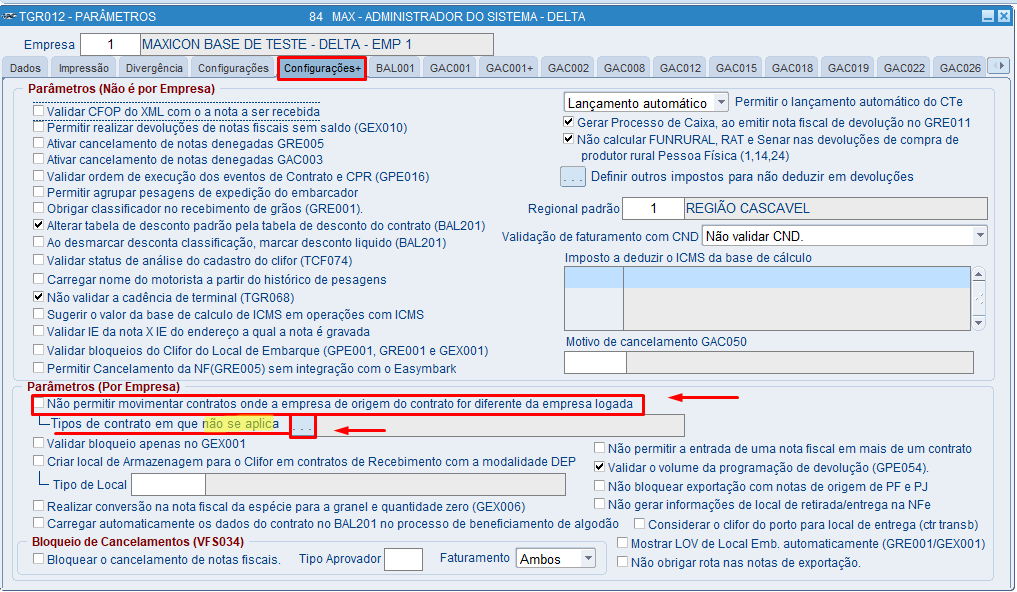Toggle 'Gerar Processo de Caixa' checkbox
The image size is (1017, 592).
(569, 122)
